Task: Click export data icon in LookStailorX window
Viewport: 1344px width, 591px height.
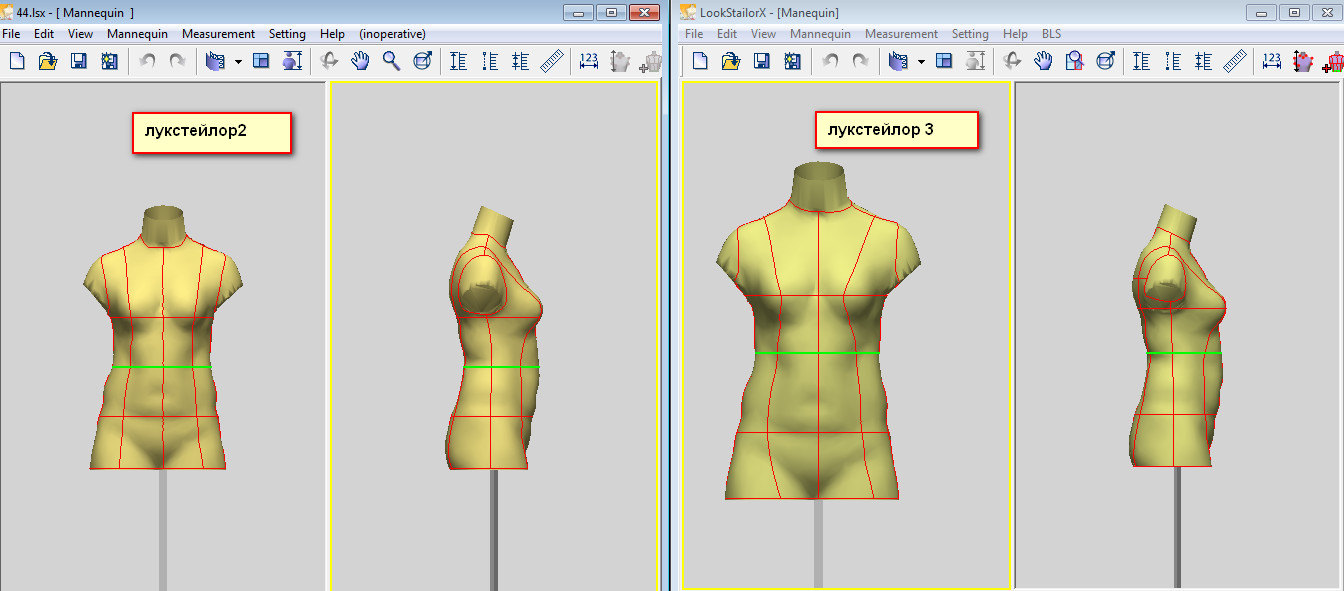Action: [792, 61]
